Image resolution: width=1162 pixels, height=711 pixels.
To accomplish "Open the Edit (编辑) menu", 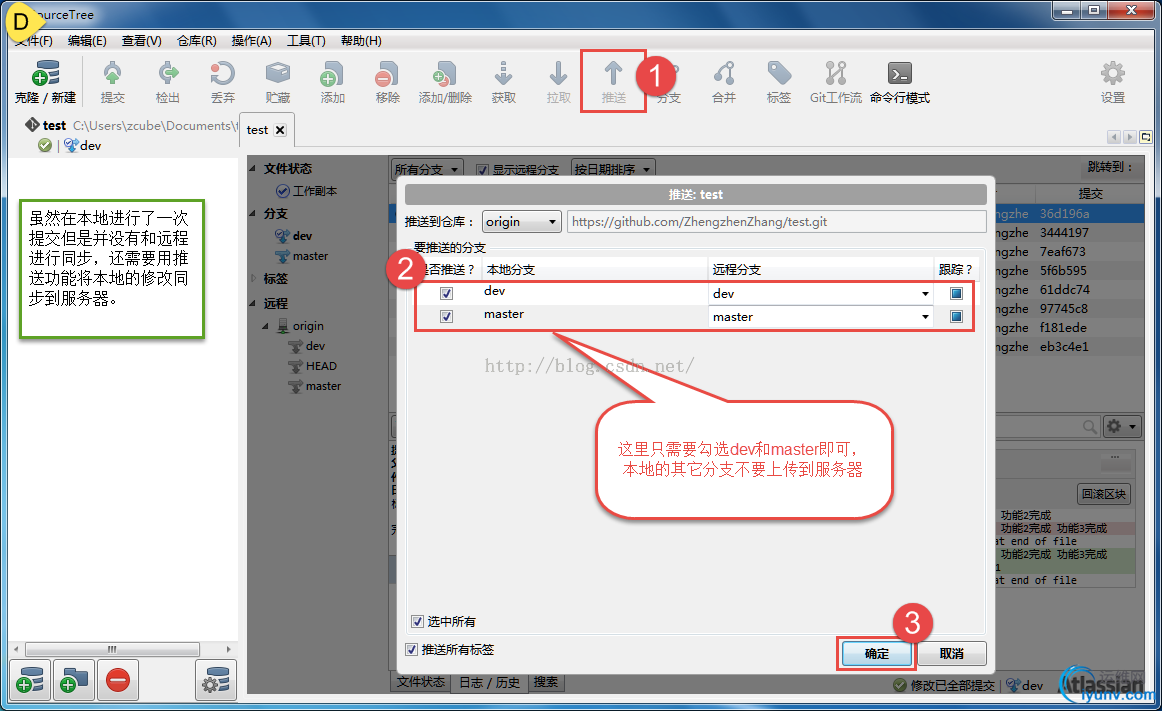I will click(87, 41).
